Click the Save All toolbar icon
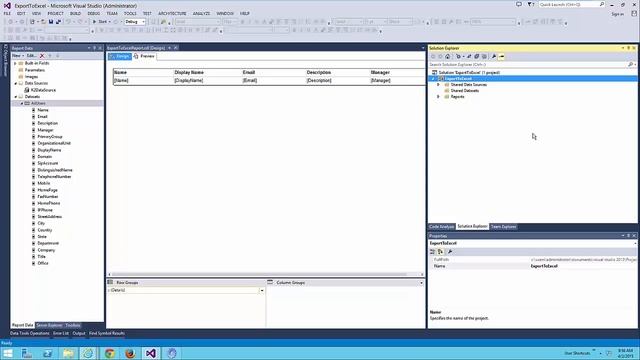This screenshot has width=640, height=360. coord(58,22)
